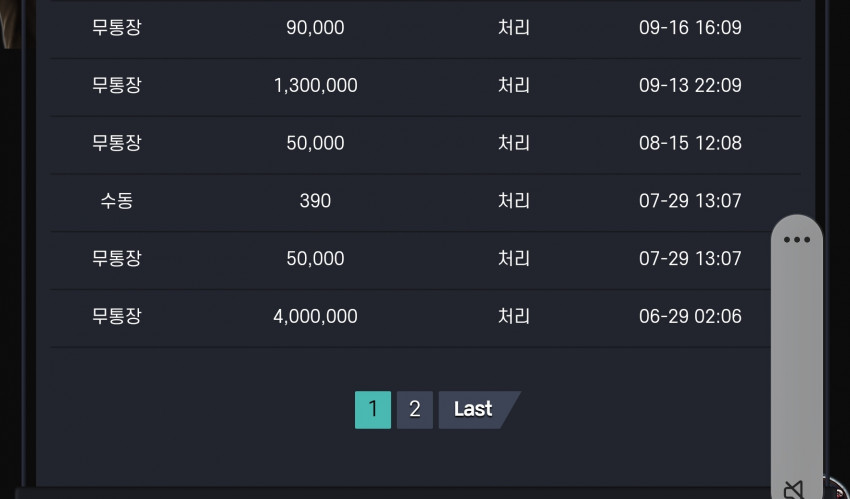The image size is (850, 499).
Task: Click 처리 status in the 90,000 row
Action: click(x=513, y=28)
